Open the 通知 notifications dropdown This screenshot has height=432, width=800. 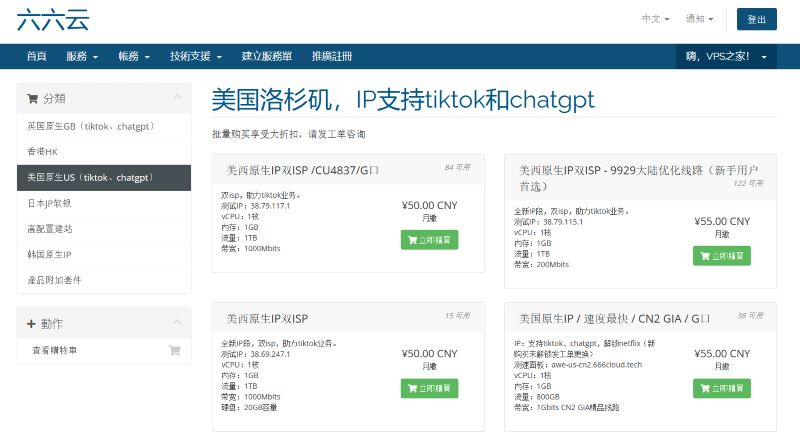tap(699, 19)
